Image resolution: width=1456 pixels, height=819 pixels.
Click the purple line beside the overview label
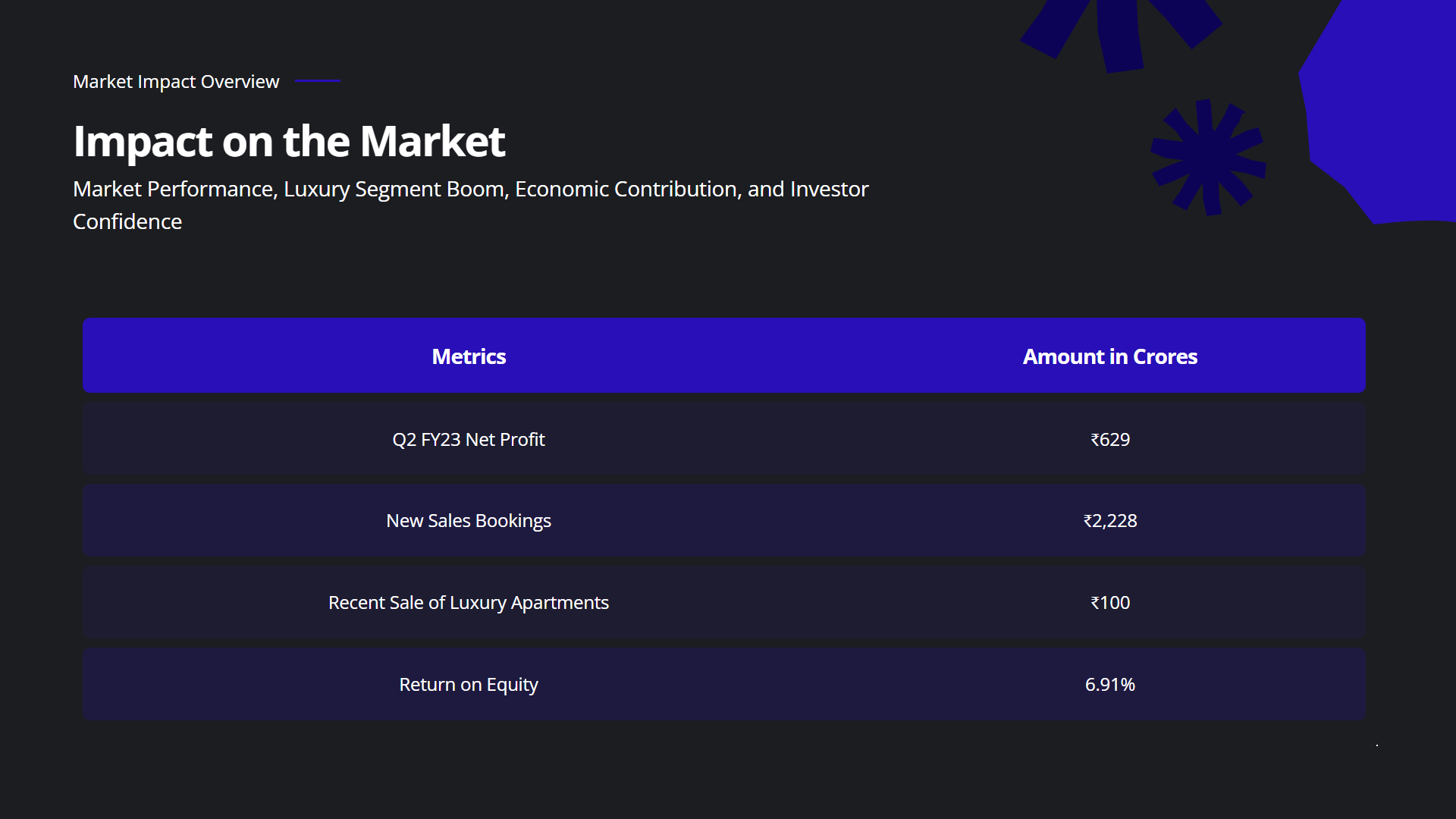click(x=318, y=80)
